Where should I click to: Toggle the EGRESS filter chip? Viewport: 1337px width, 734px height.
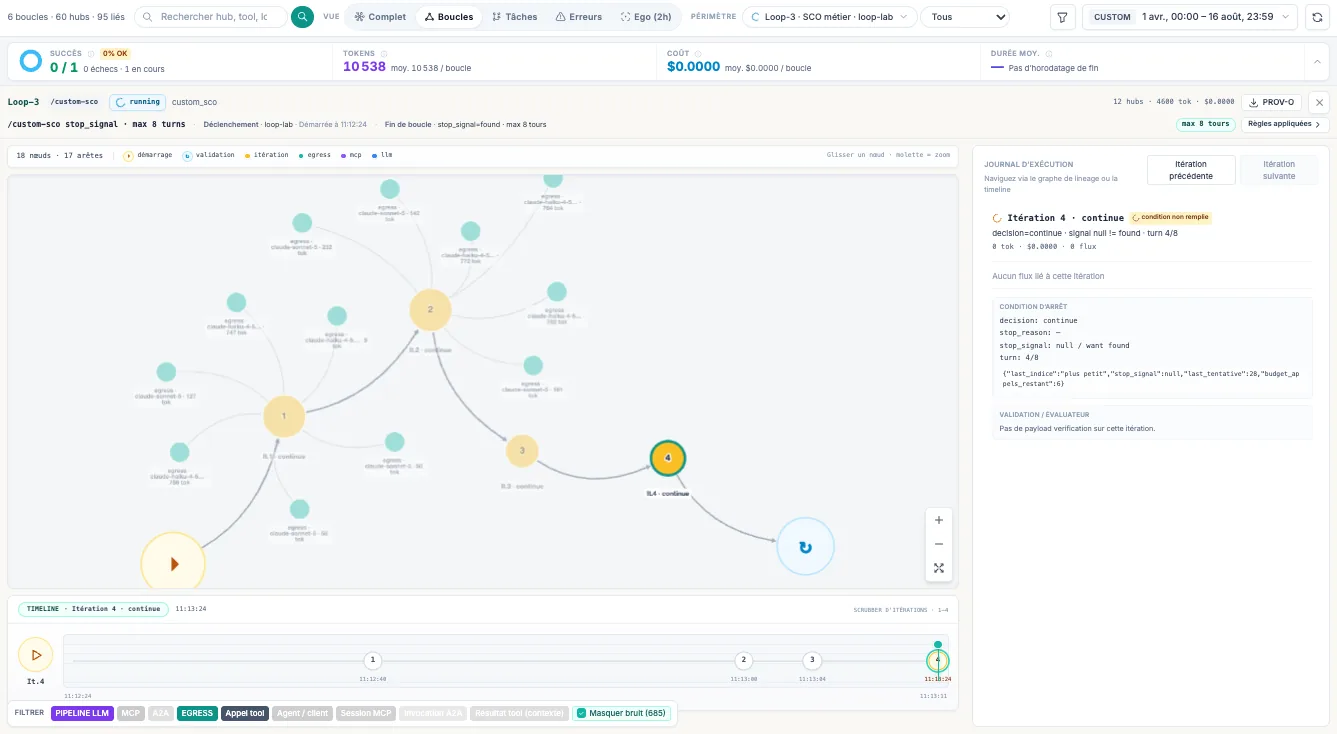(197, 713)
